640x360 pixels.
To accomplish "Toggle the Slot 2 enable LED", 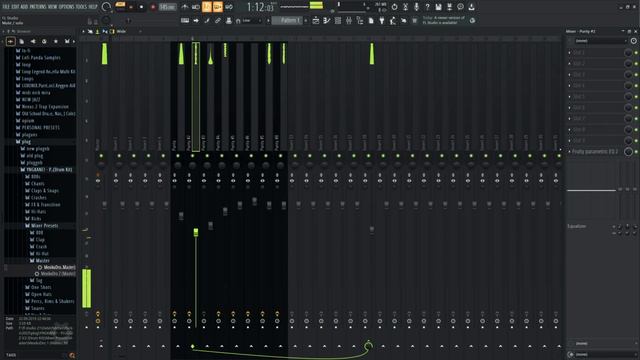I will [636, 64].
